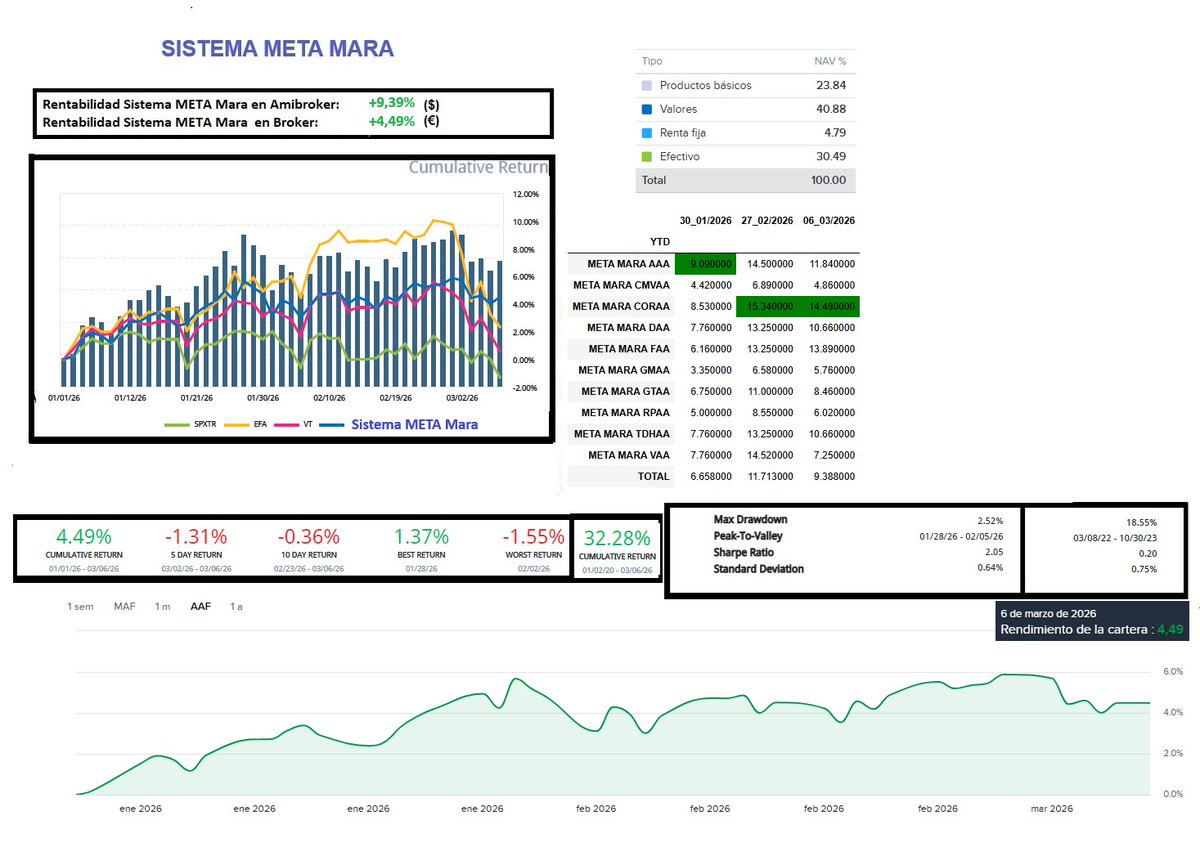This screenshot has height=847, width=1200.
Task: Click the -1.31% 5 day return figure
Action: (198, 537)
